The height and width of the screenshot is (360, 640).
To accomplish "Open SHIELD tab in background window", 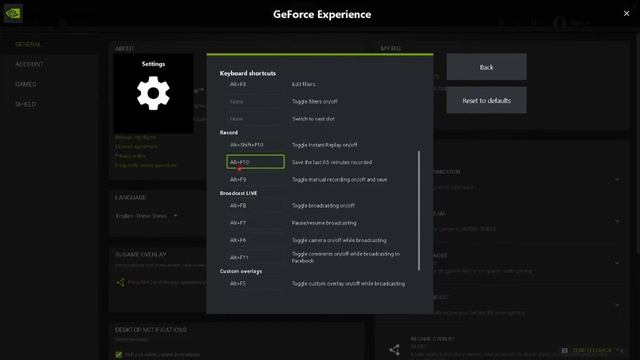I will tap(25, 104).
